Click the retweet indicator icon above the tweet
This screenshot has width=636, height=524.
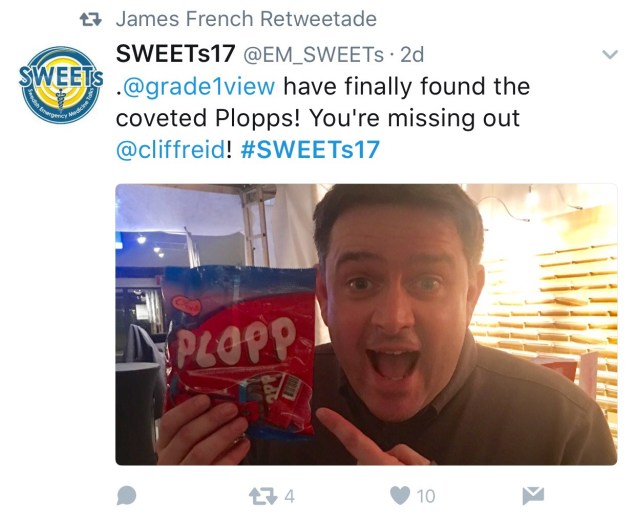(x=90, y=19)
